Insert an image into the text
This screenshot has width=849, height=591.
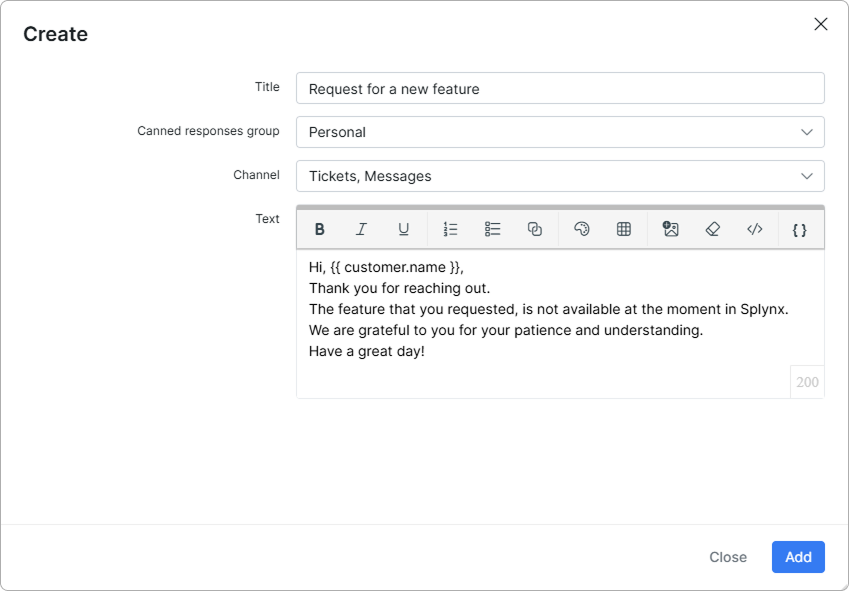click(x=670, y=229)
